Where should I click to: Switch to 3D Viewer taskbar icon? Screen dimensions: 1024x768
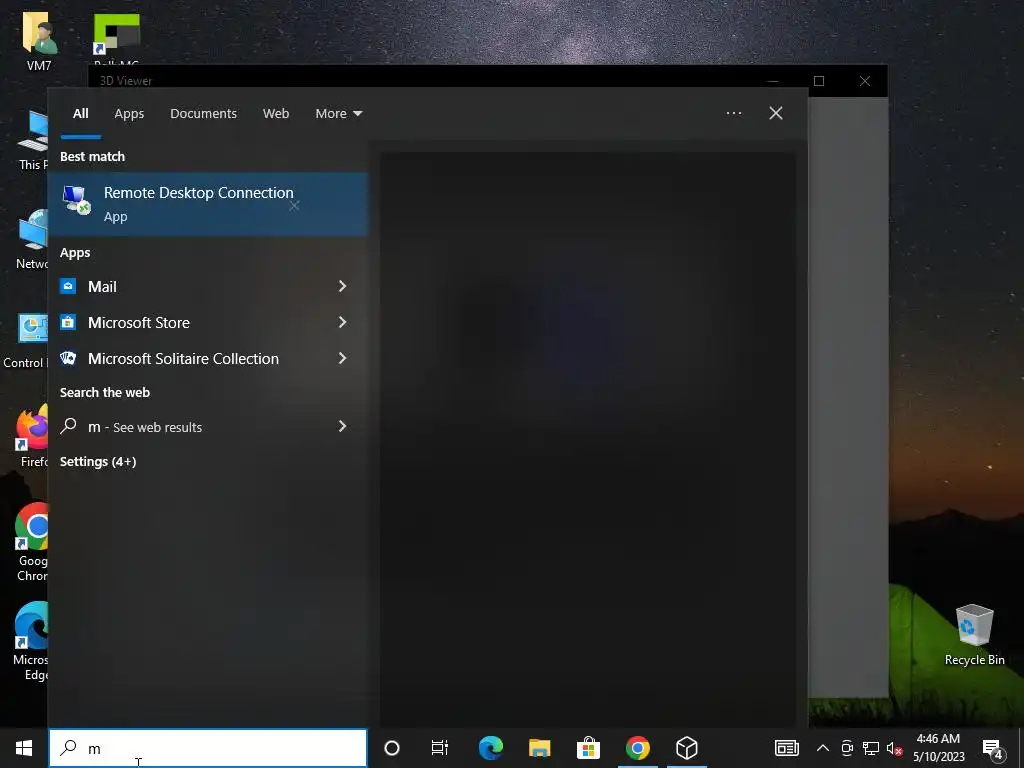pos(686,748)
